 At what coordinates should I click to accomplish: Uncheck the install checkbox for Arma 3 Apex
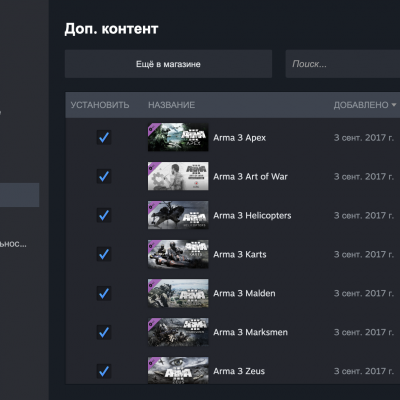click(104, 137)
